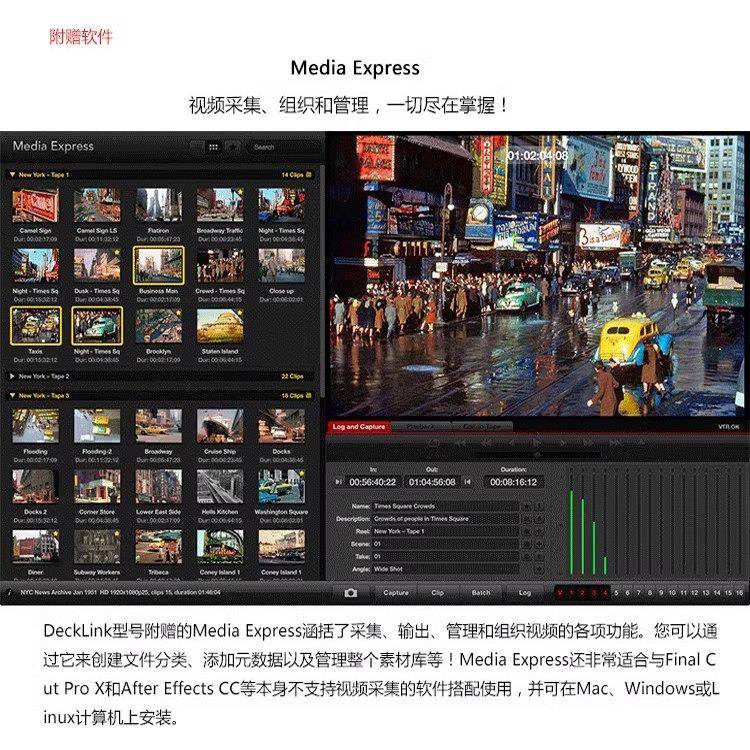The width and height of the screenshot is (750, 750).
Task: Click the plus icon beside Take field
Action: (539, 557)
